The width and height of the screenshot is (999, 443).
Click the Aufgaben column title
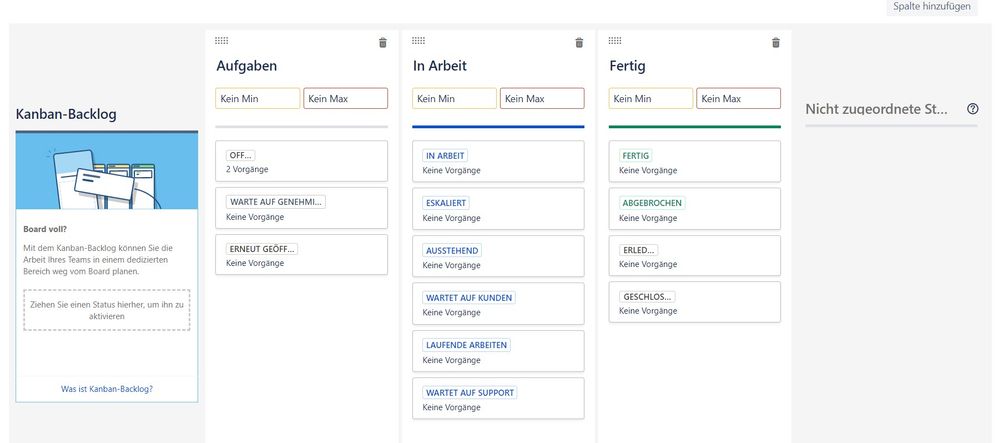(247, 66)
